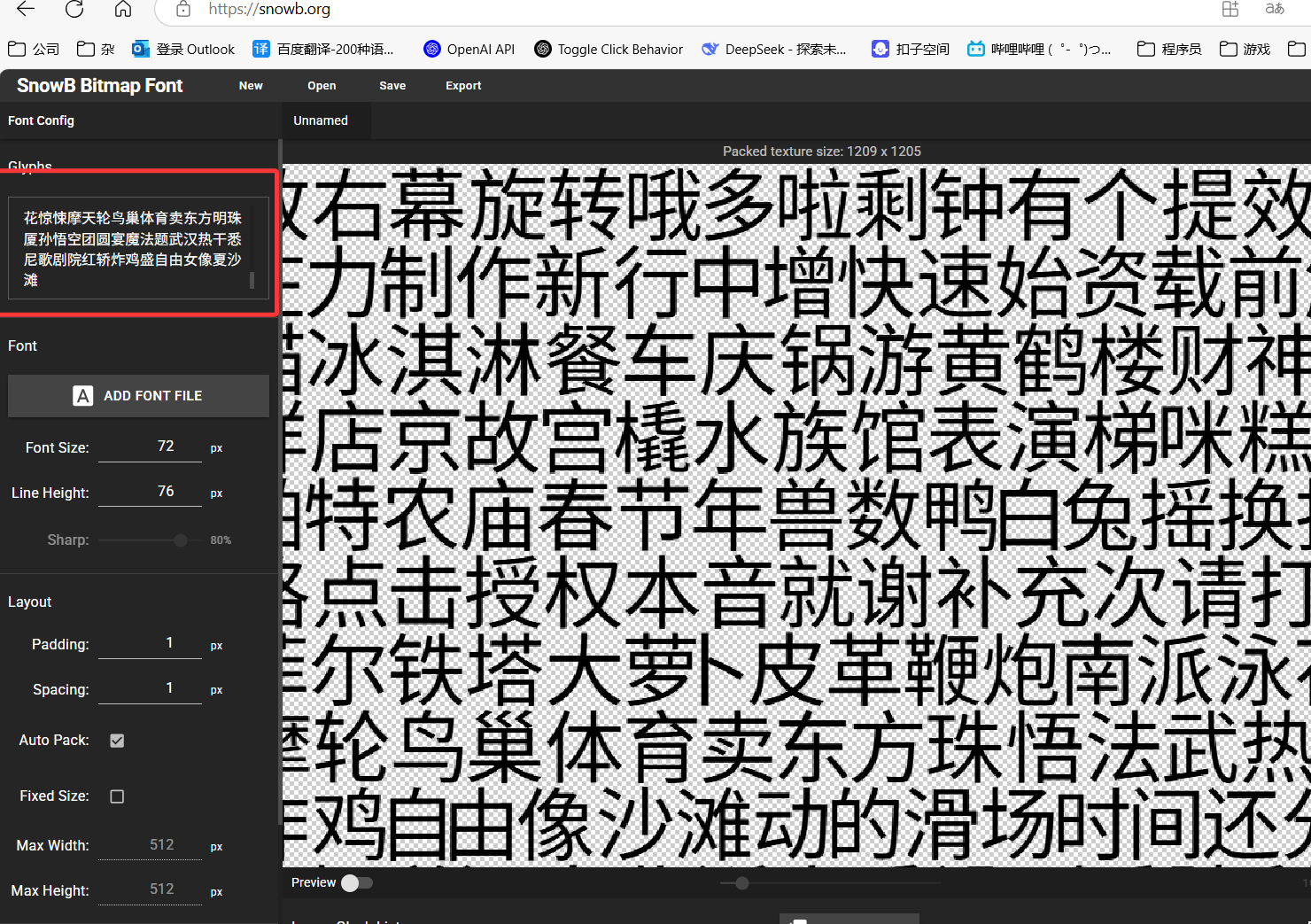
Task: Click the browser home icon
Action: 122,10
